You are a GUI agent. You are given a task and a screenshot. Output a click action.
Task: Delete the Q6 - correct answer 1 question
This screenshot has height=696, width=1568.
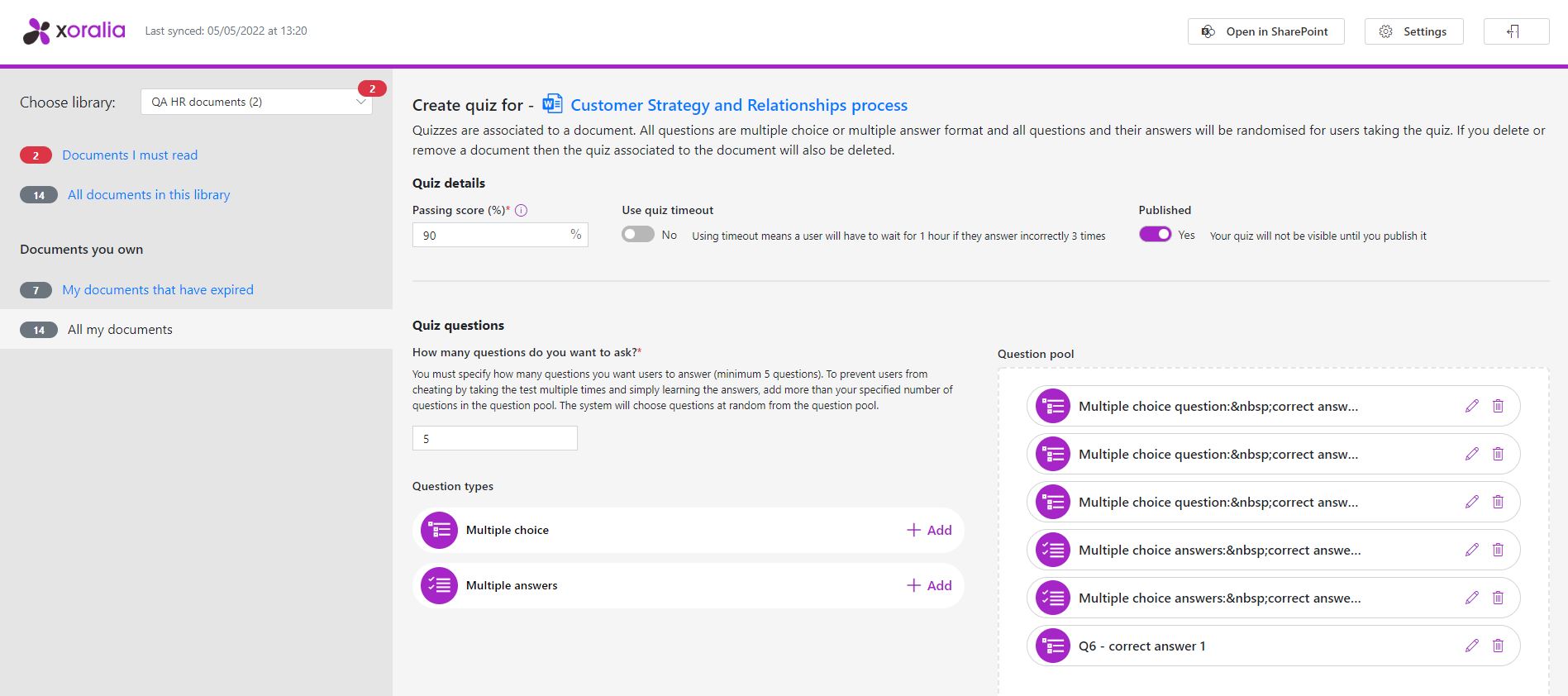(x=1498, y=646)
